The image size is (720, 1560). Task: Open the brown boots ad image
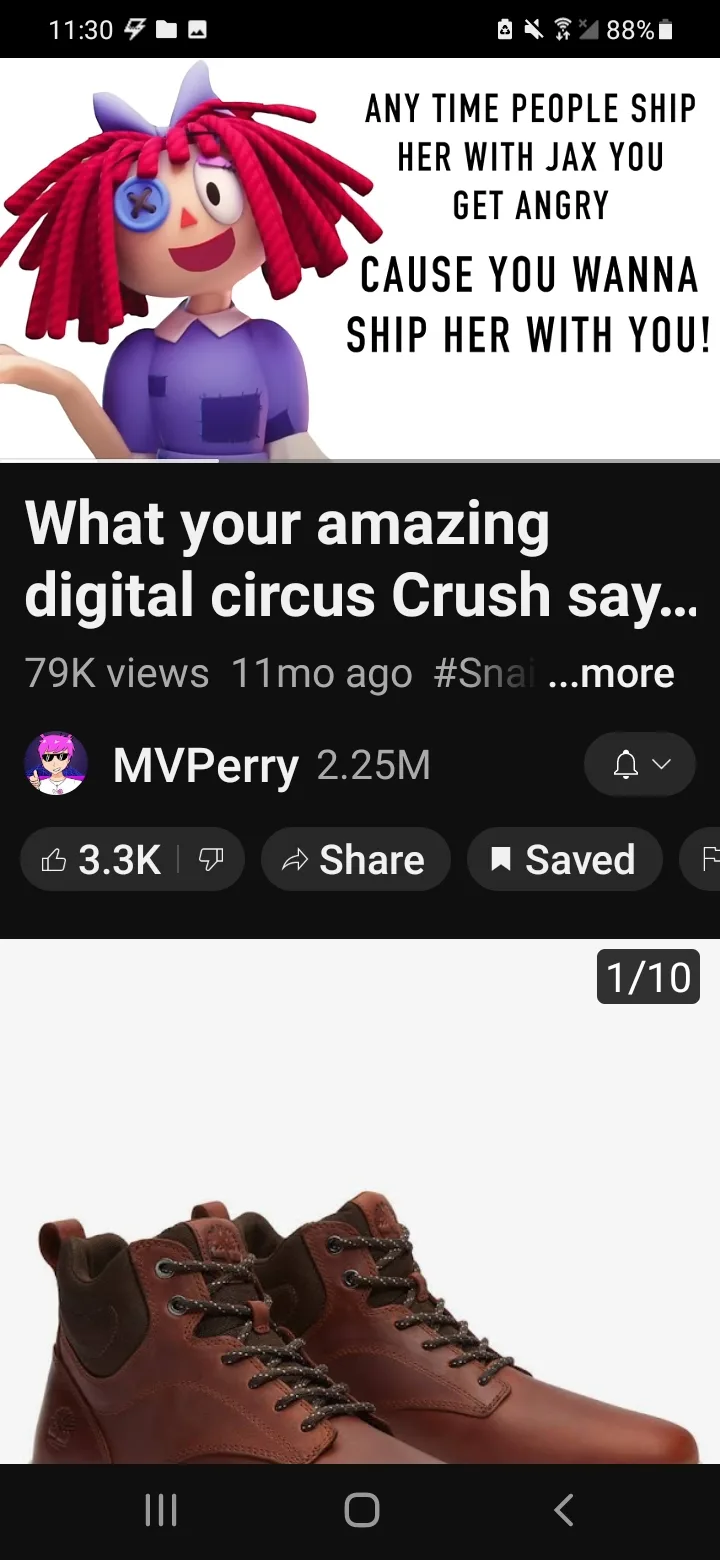(360, 1202)
